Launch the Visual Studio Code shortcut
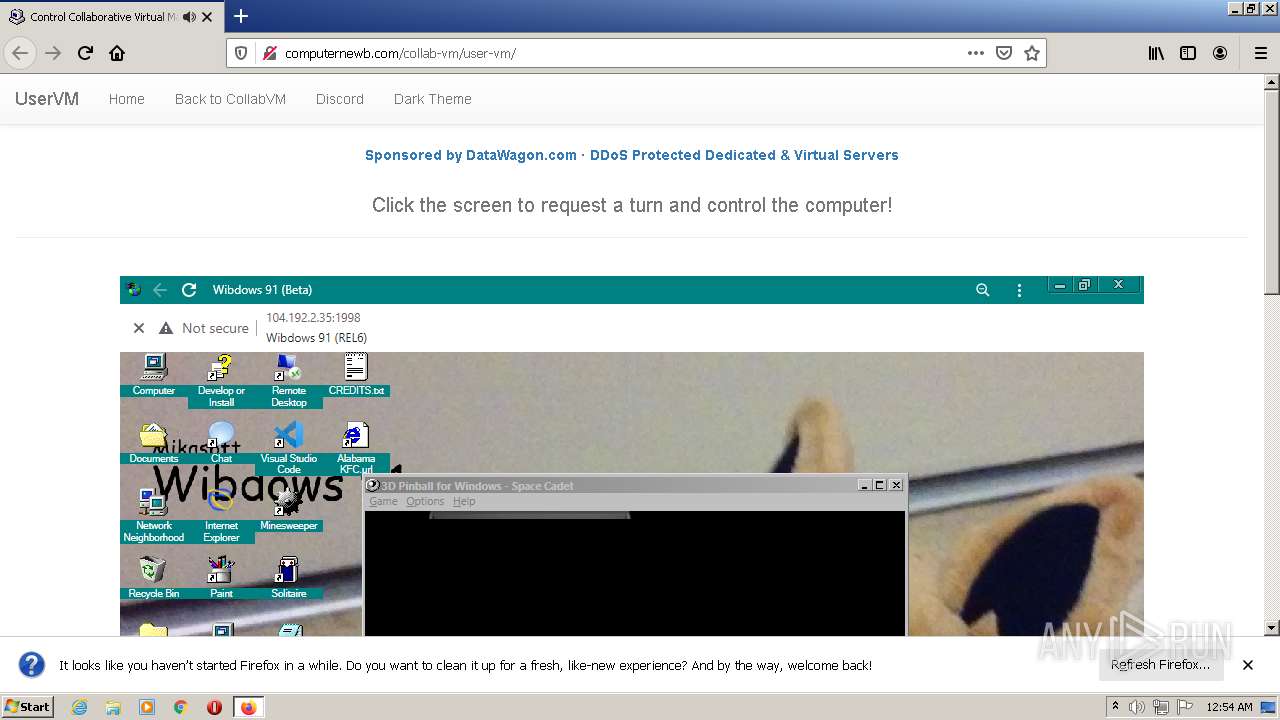Image resolution: width=1280 pixels, height=720 pixels. coord(288,448)
